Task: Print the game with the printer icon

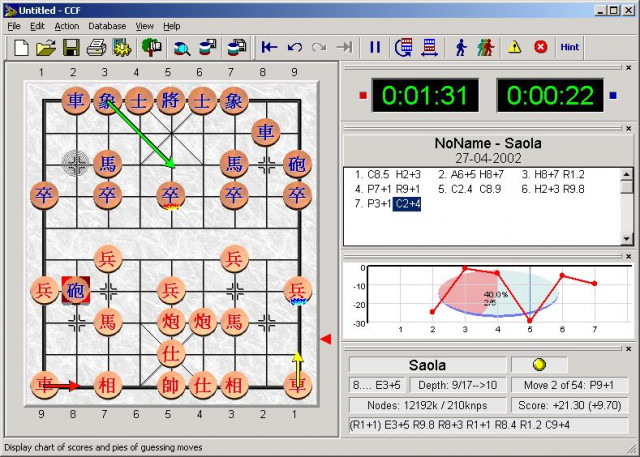Action: (x=96, y=47)
